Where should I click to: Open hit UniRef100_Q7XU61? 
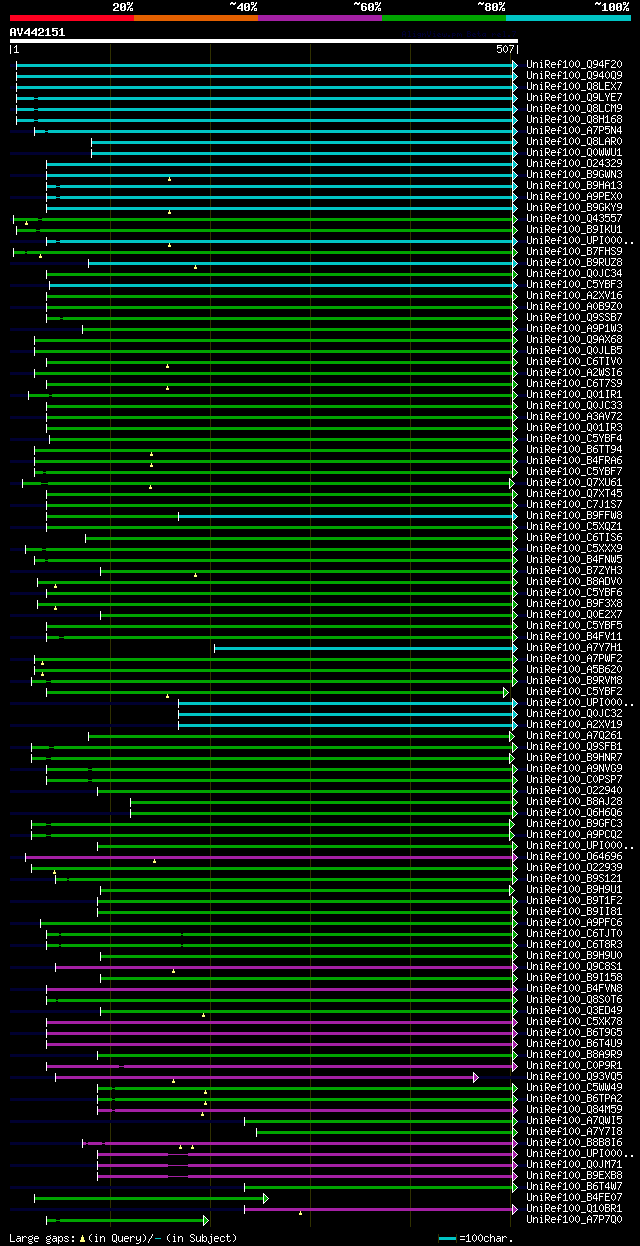(x=573, y=483)
